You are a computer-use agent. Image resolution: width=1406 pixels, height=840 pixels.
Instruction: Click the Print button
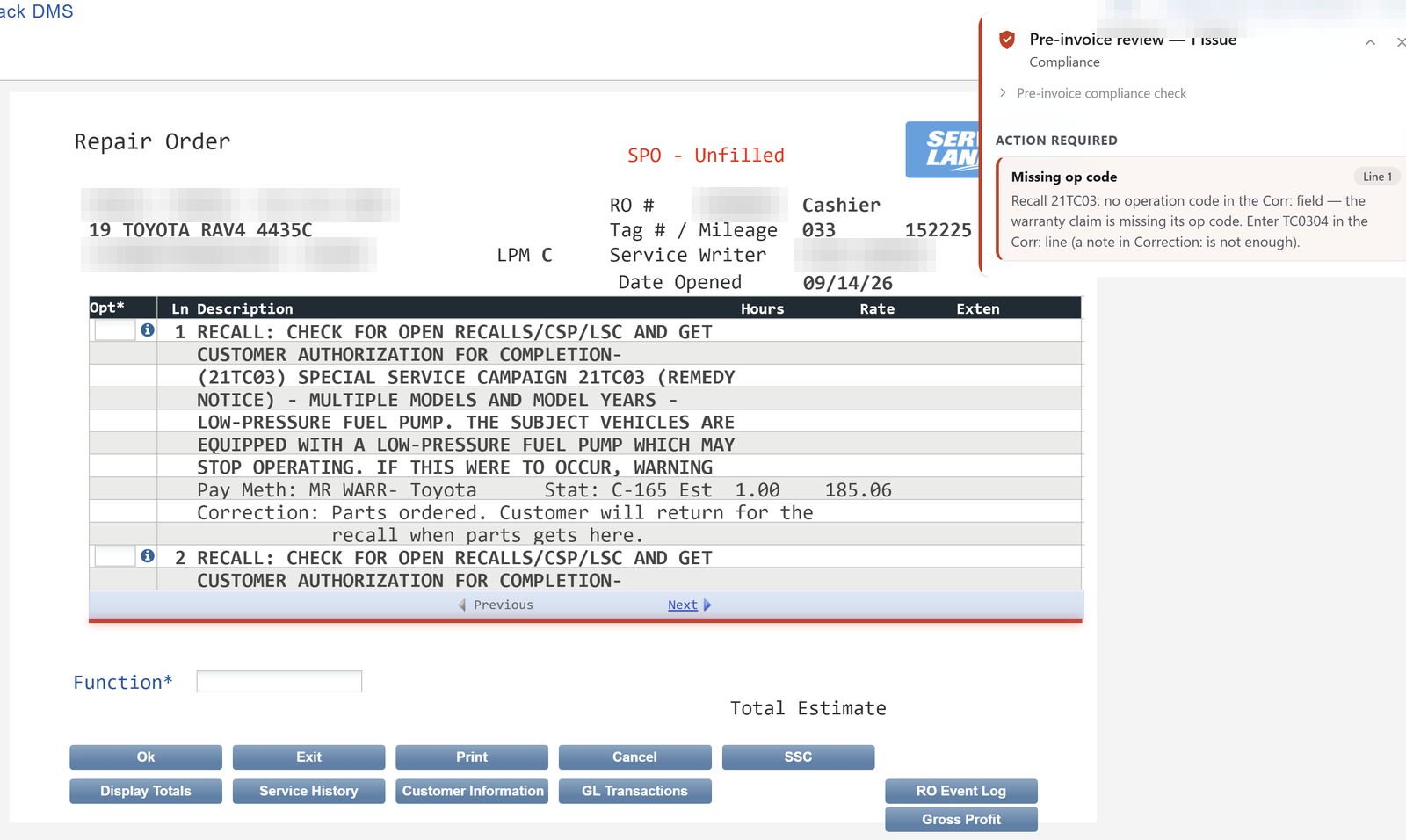tap(472, 757)
